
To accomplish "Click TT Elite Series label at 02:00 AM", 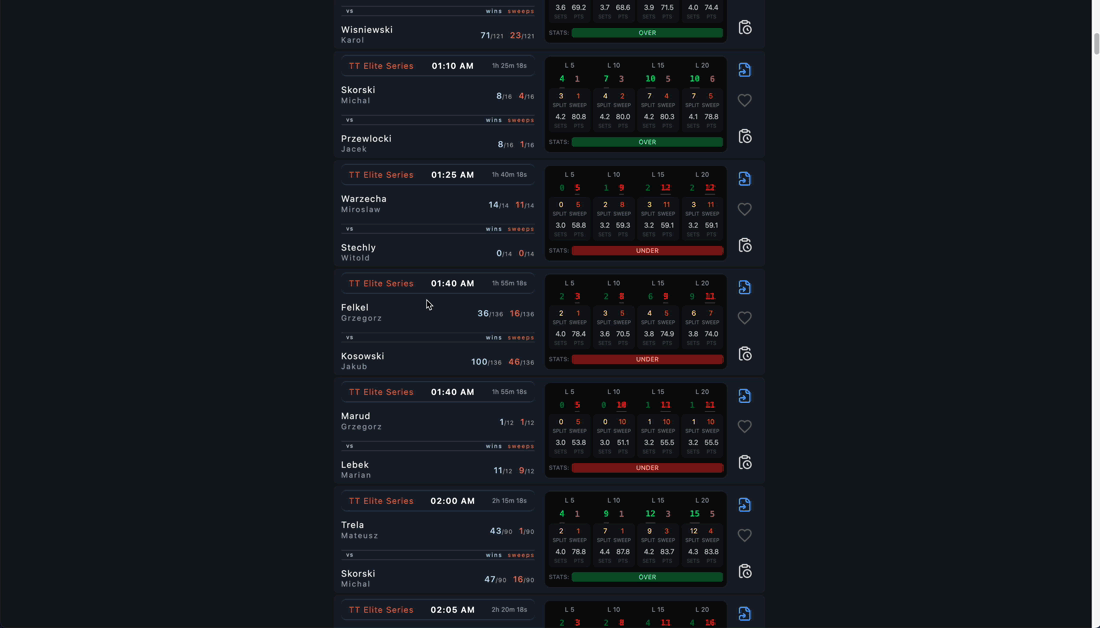I will pos(381,501).
